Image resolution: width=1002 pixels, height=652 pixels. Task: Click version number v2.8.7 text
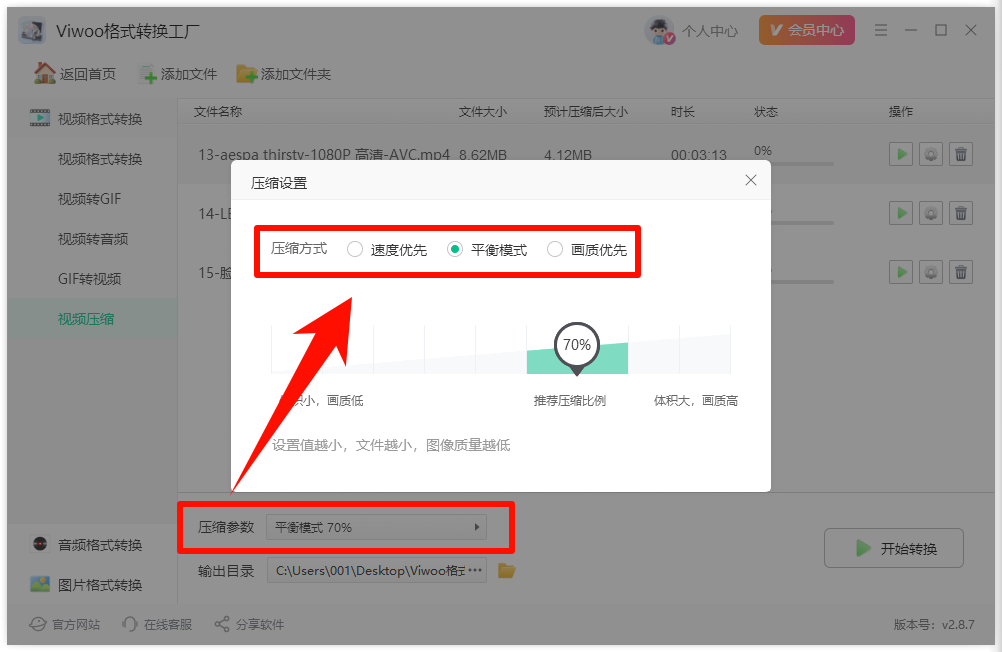point(934,625)
